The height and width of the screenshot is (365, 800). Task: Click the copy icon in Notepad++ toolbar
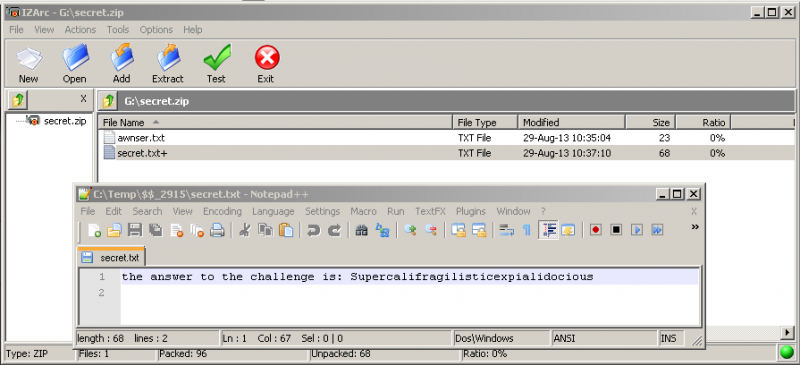pos(265,230)
